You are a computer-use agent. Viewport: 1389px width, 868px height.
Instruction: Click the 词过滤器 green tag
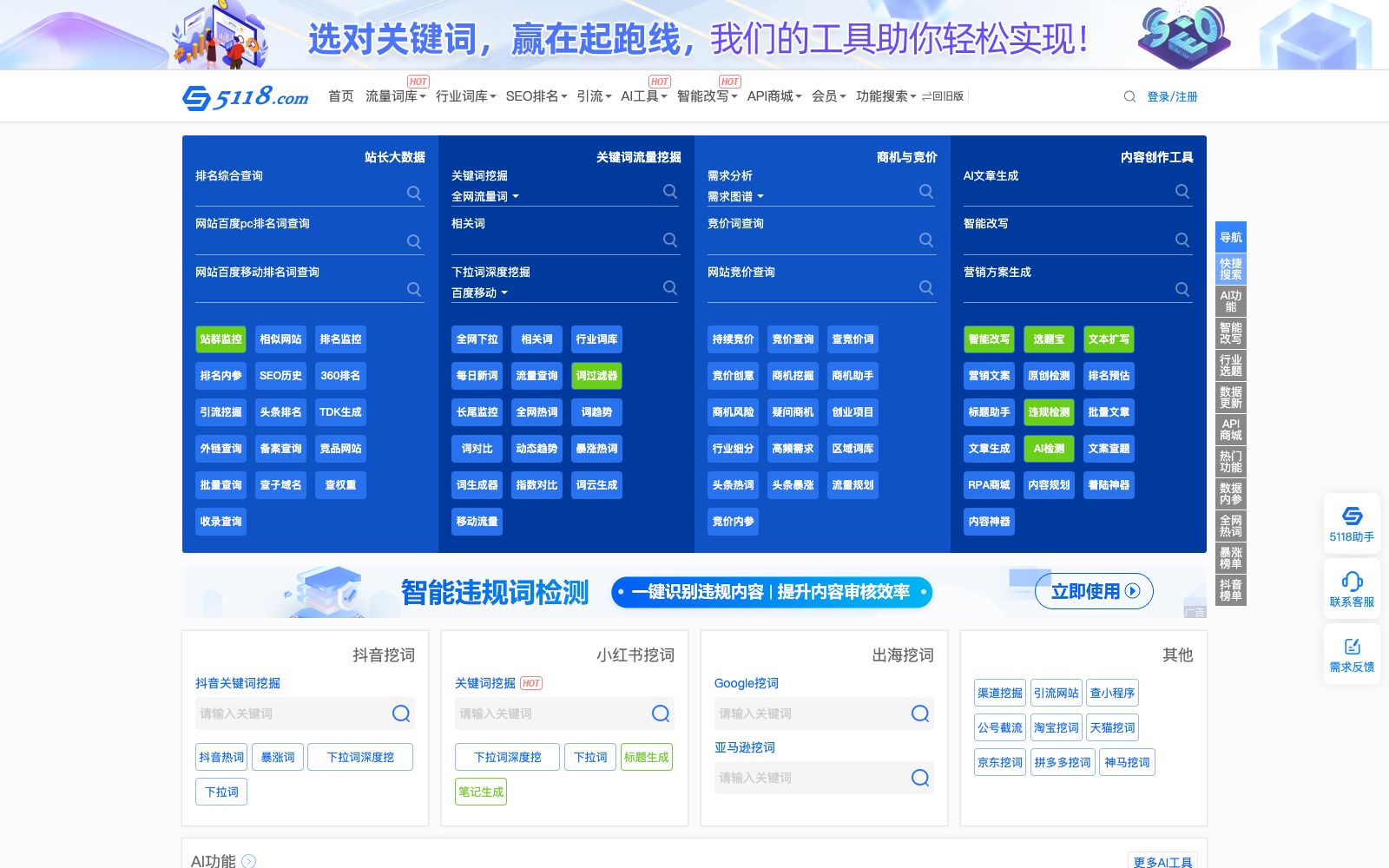pyautogui.click(x=596, y=376)
